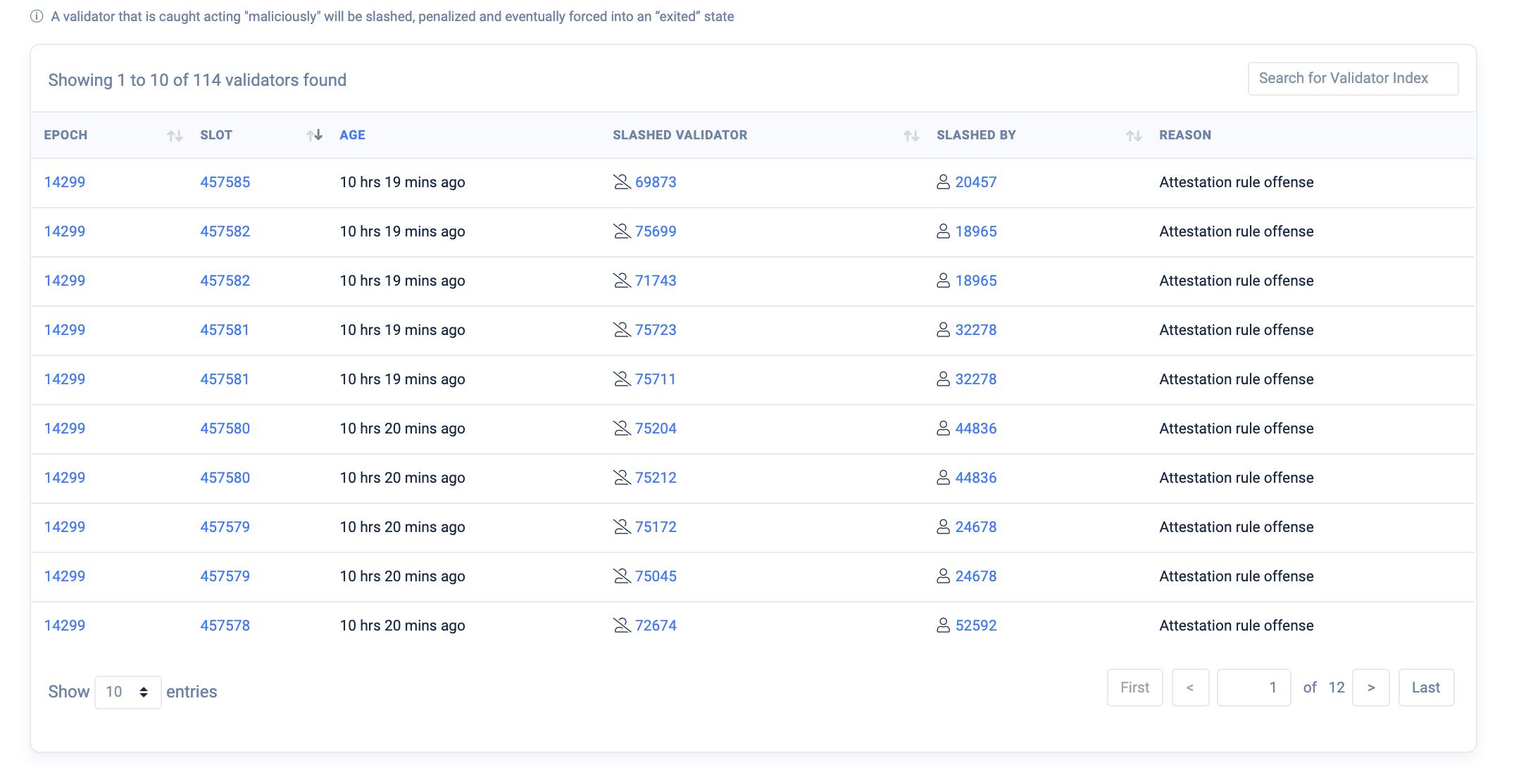Go to previous page with < button
Screen dimensions: 1514x784
pos(1190,688)
